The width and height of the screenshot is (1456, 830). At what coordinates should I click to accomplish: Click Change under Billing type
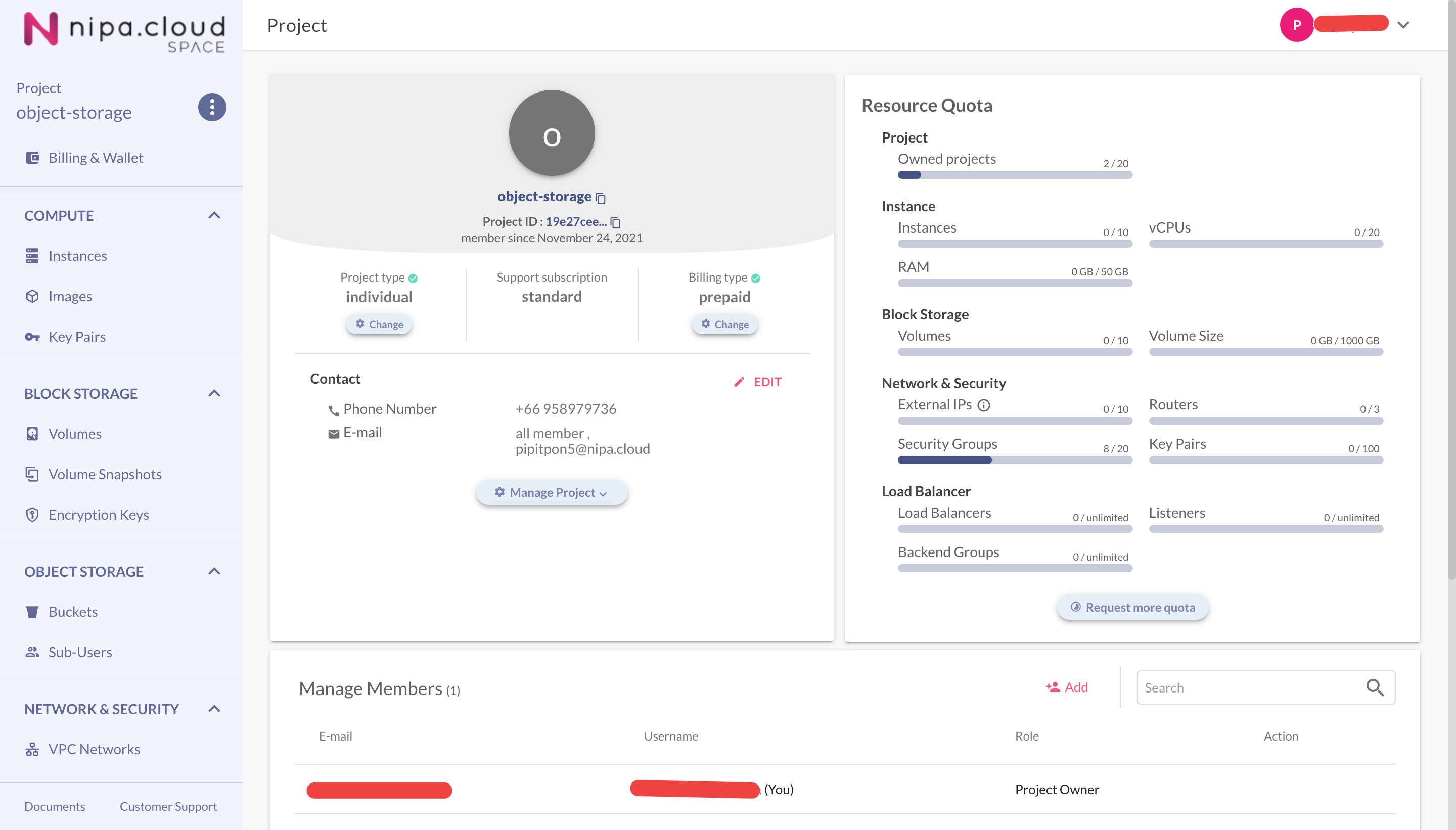(x=724, y=325)
